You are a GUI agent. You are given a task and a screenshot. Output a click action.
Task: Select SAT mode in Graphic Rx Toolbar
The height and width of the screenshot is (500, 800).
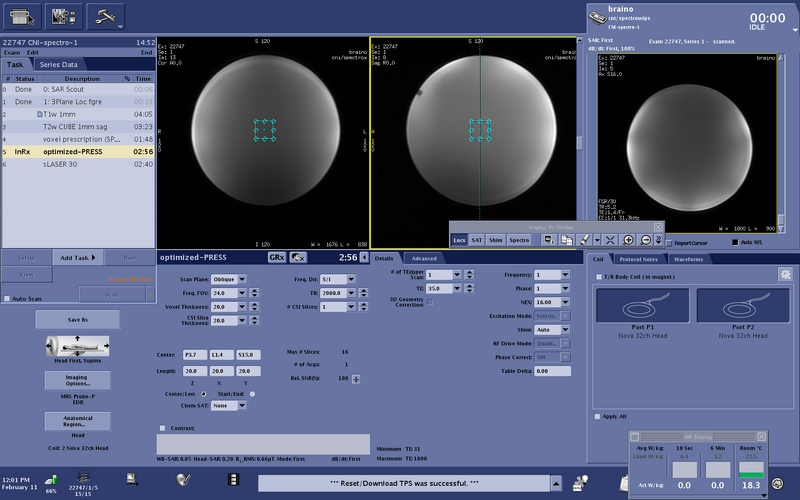coord(477,240)
